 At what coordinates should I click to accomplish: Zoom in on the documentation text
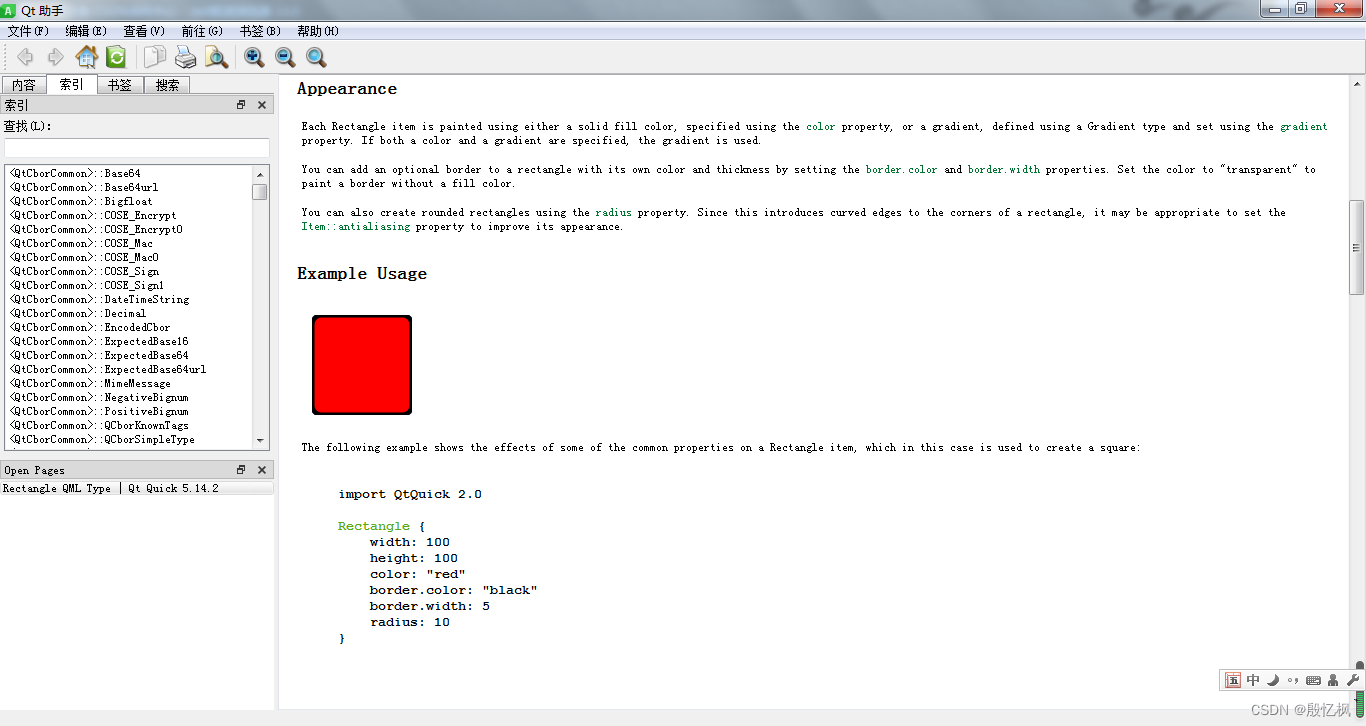253,57
